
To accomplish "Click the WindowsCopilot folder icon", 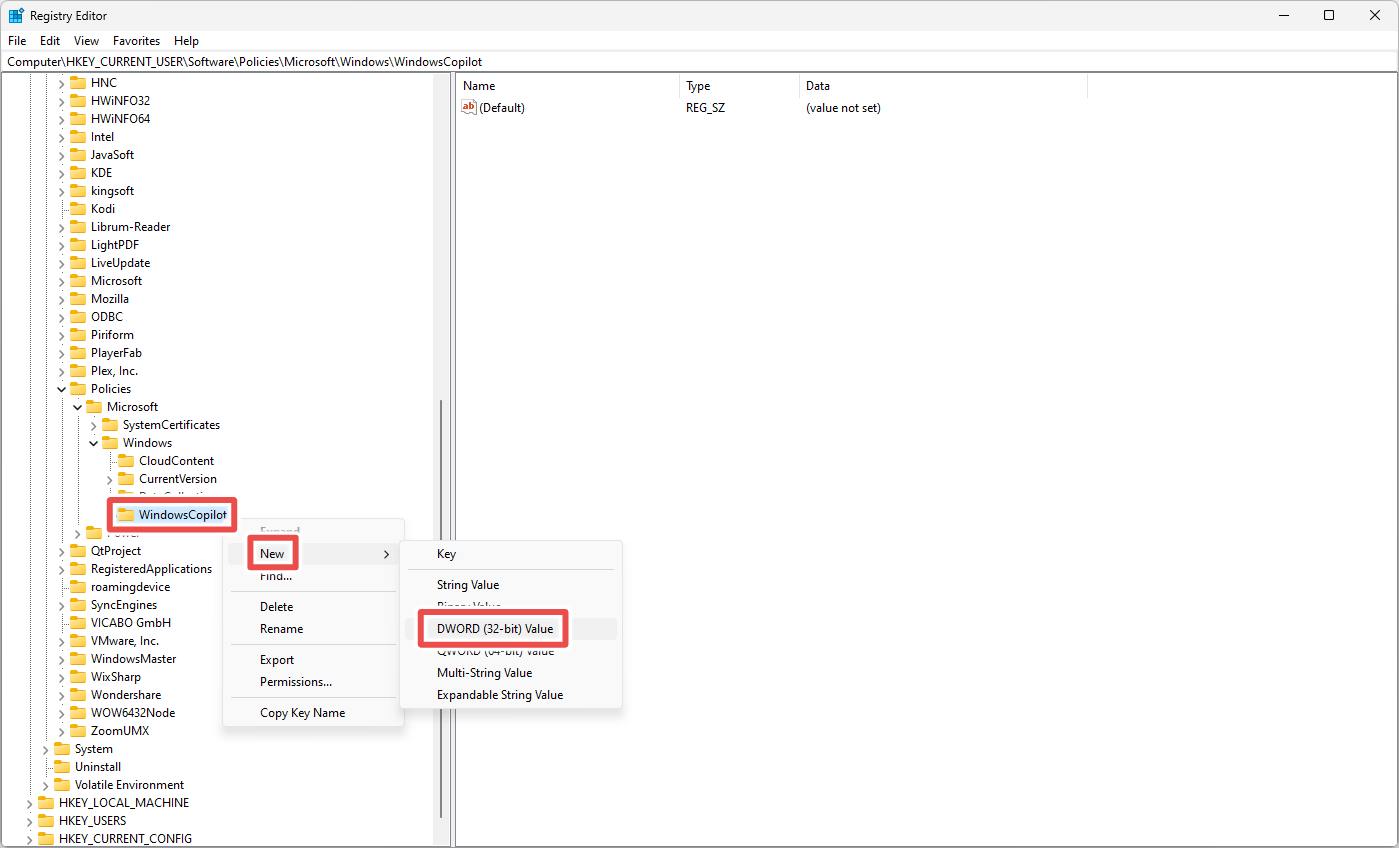I will 126,515.
